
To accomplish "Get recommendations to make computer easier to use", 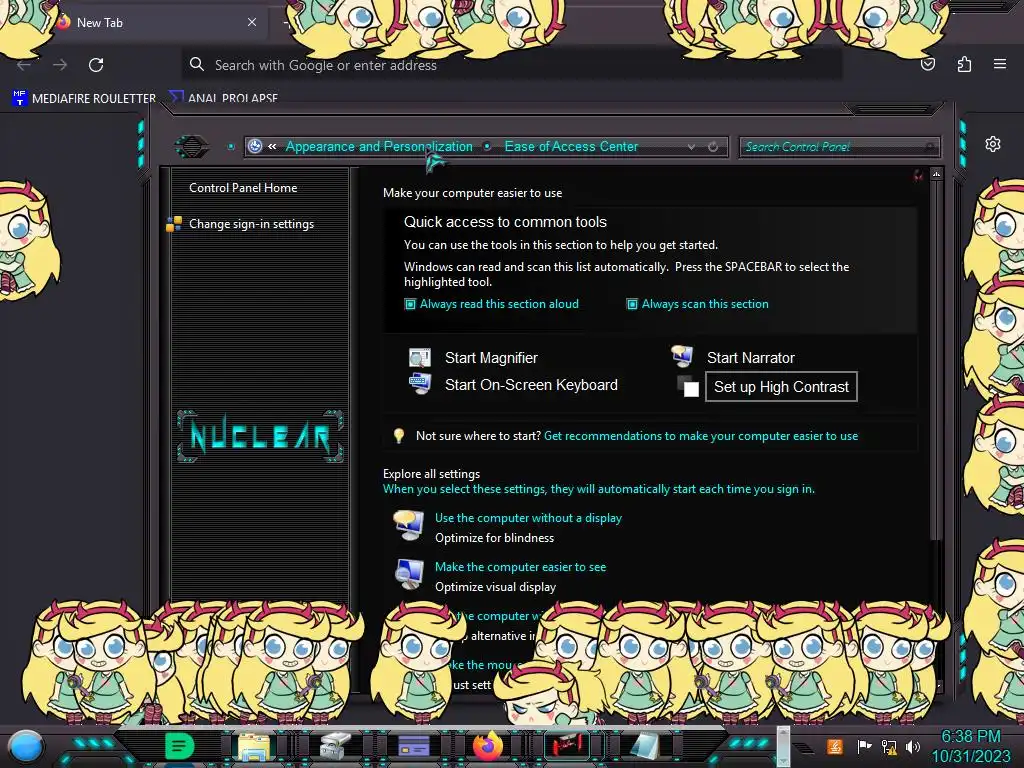I will [701, 436].
